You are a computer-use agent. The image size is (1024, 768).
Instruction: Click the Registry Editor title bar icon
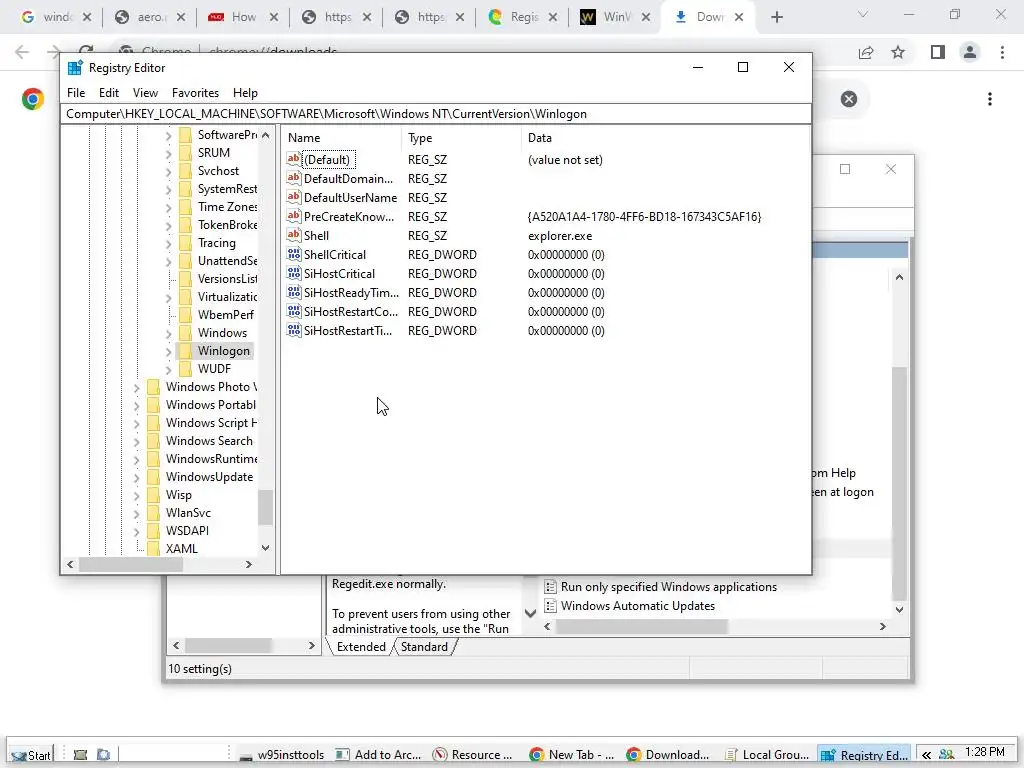click(x=75, y=68)
